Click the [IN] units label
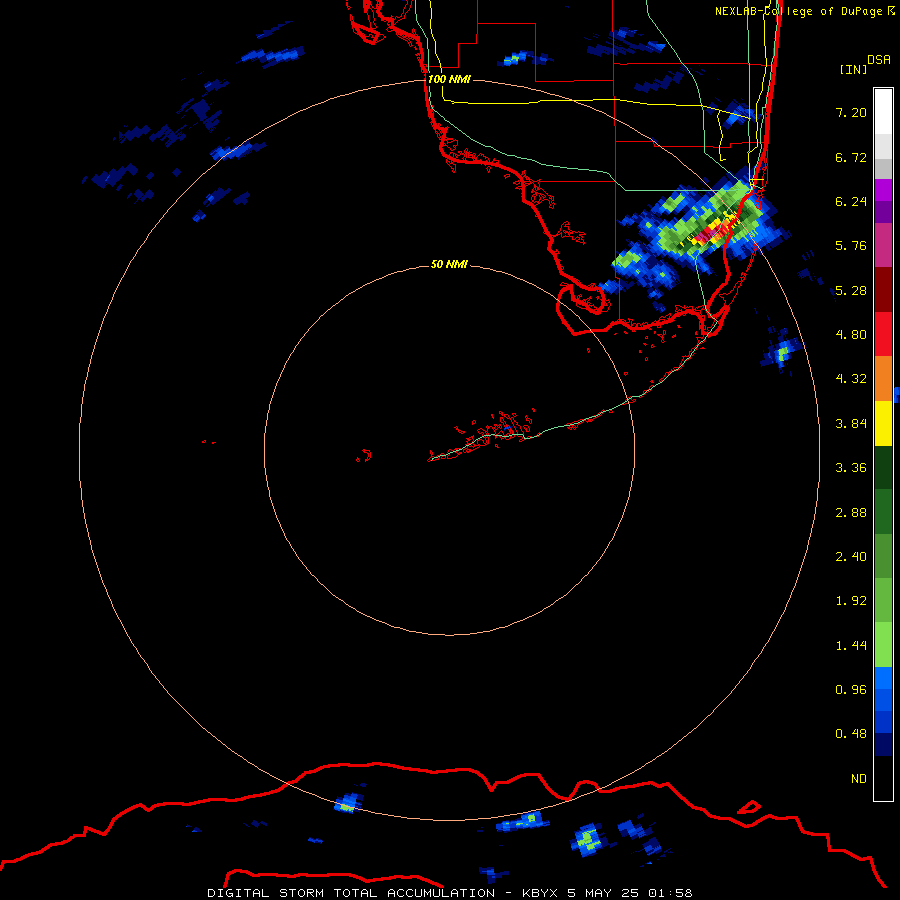The height and width of the screenshot is (900, 900). click(x=853, y=69)
